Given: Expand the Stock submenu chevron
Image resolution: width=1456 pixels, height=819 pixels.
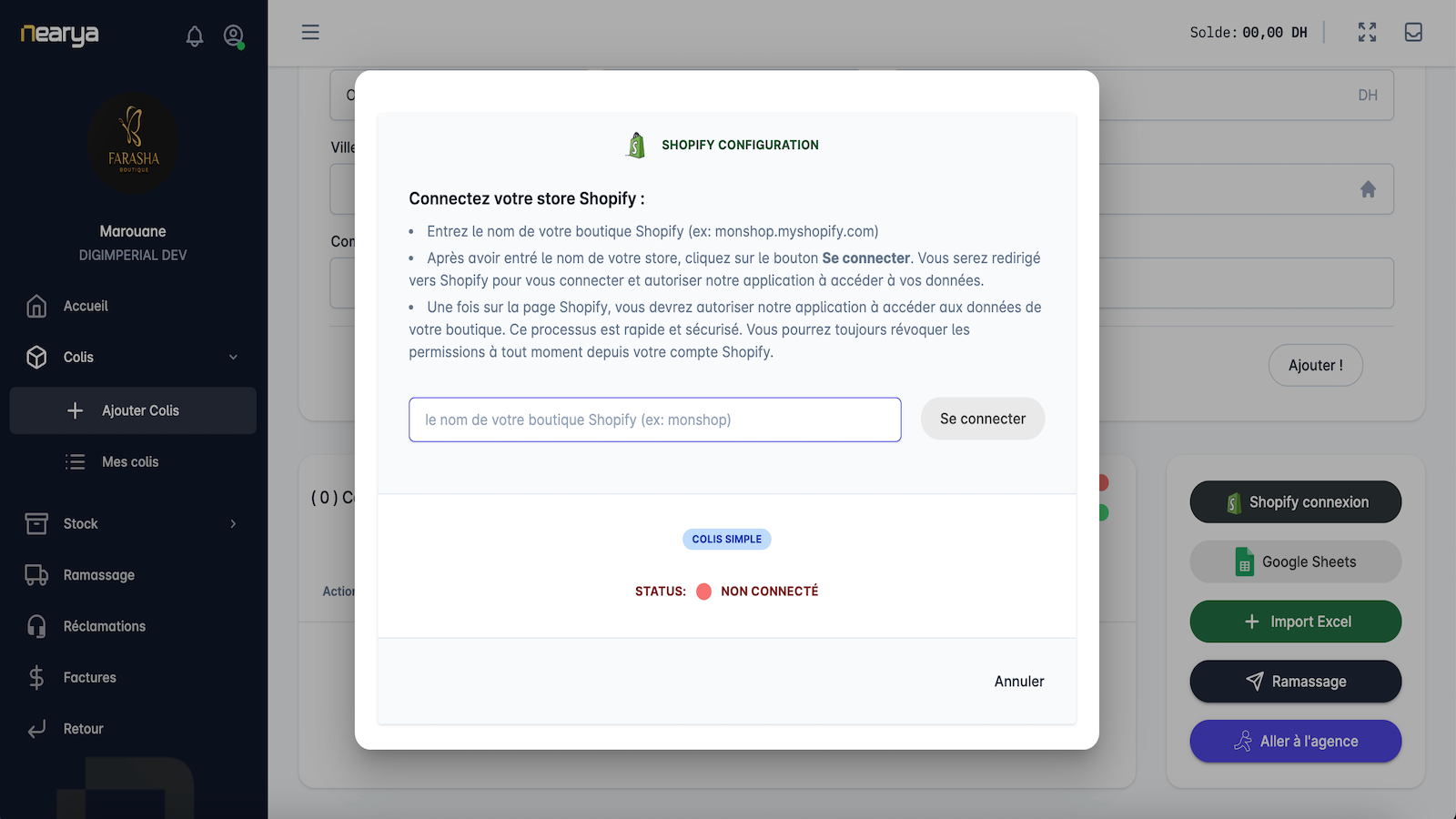Looking at the screenshot, I should click(x=234, y=523).
